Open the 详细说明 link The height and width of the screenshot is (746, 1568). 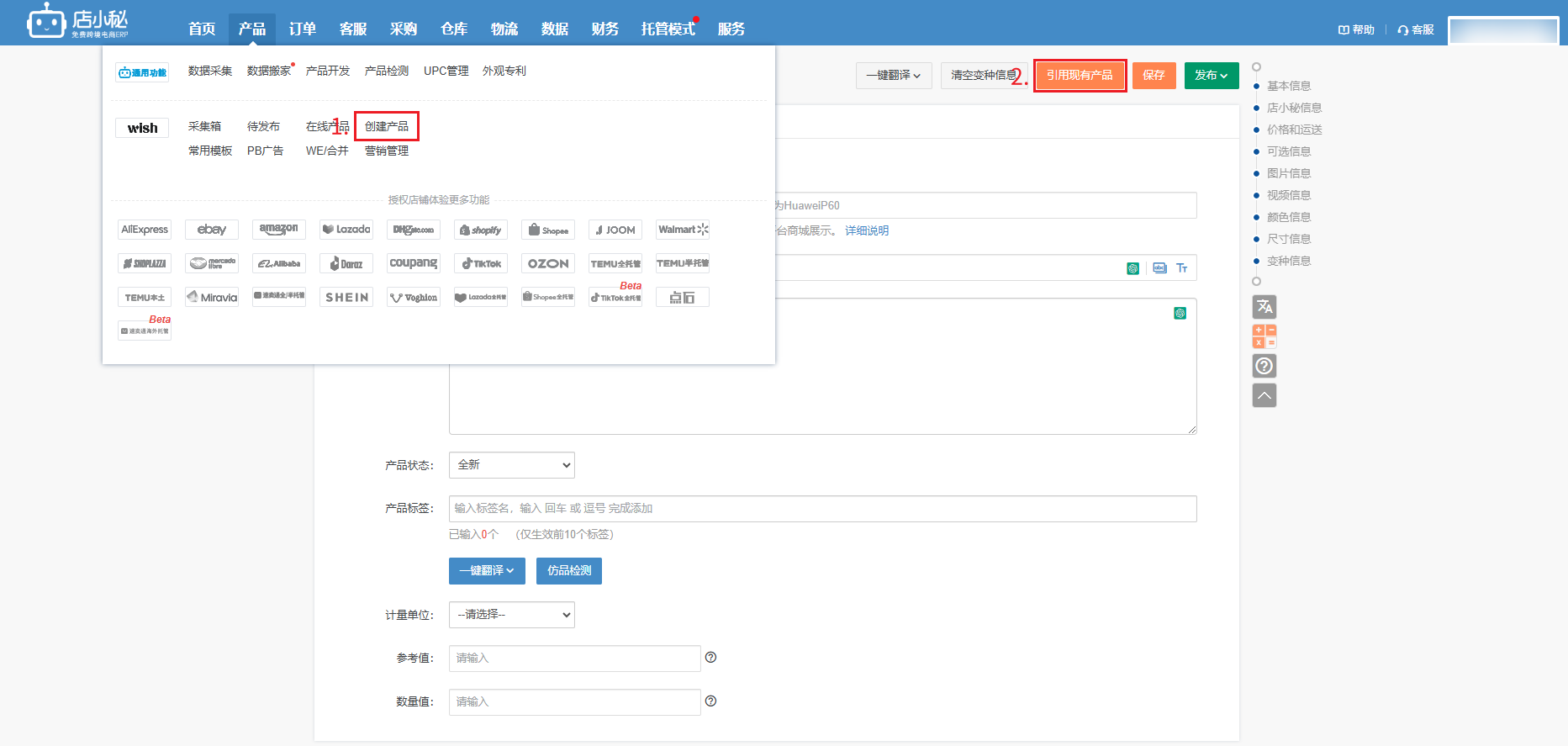point(867,230)
